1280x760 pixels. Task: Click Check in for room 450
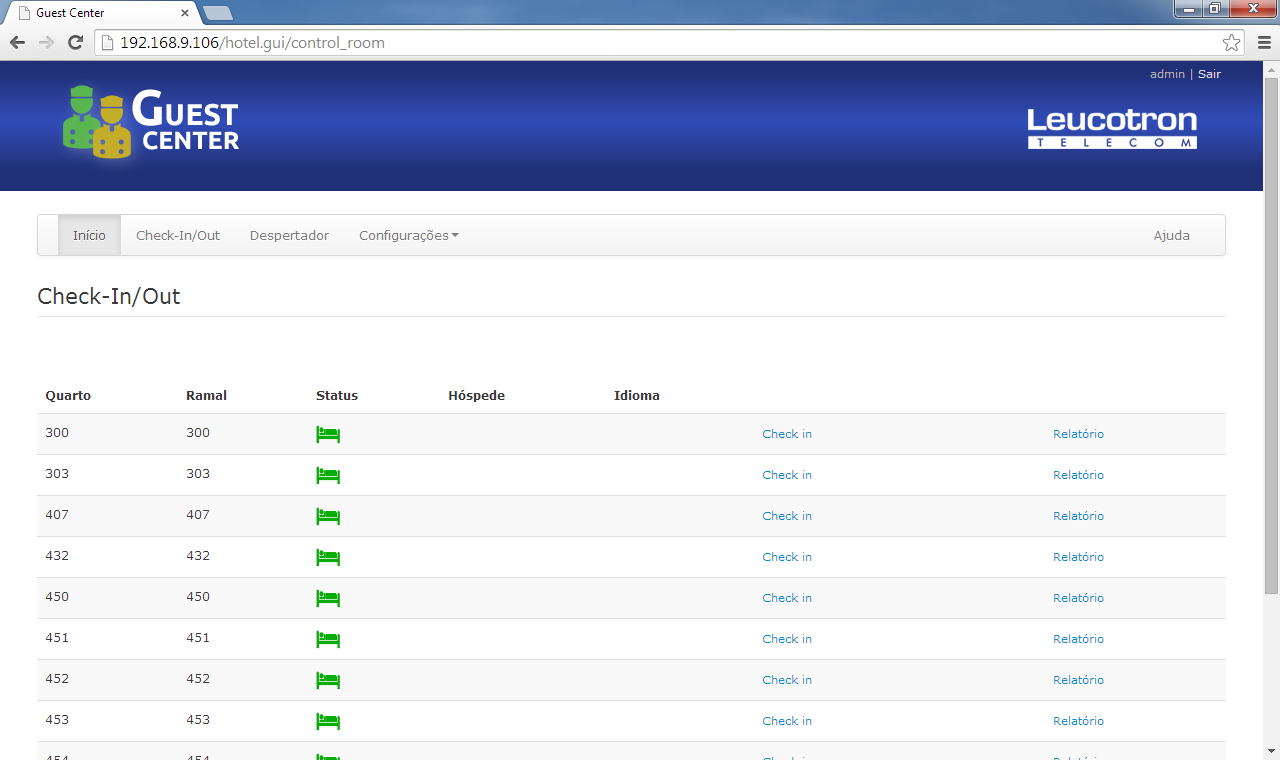pos(787,598)
